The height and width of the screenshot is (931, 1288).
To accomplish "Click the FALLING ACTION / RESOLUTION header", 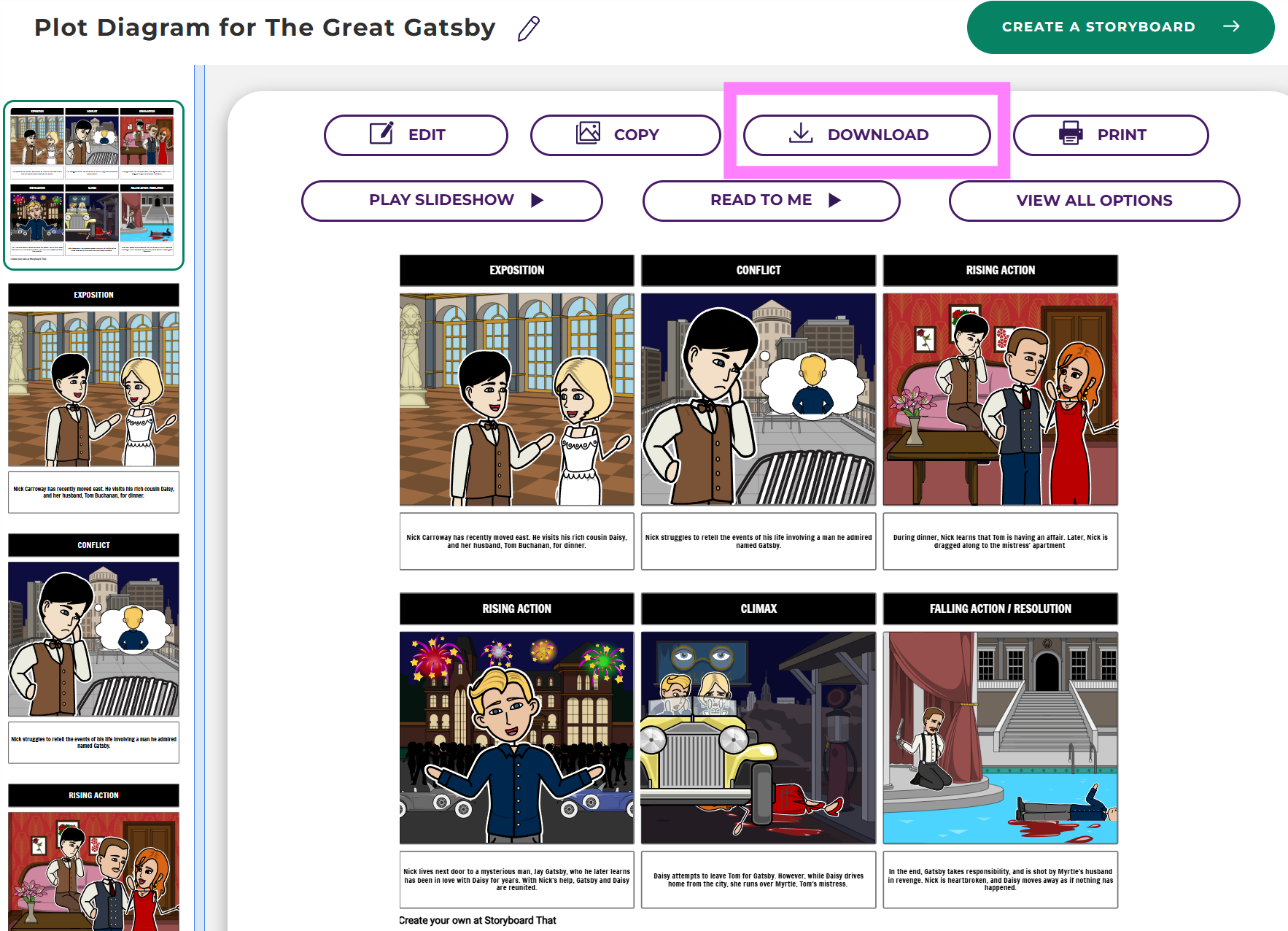I will pyautogui.click(x=1000, y=609).
